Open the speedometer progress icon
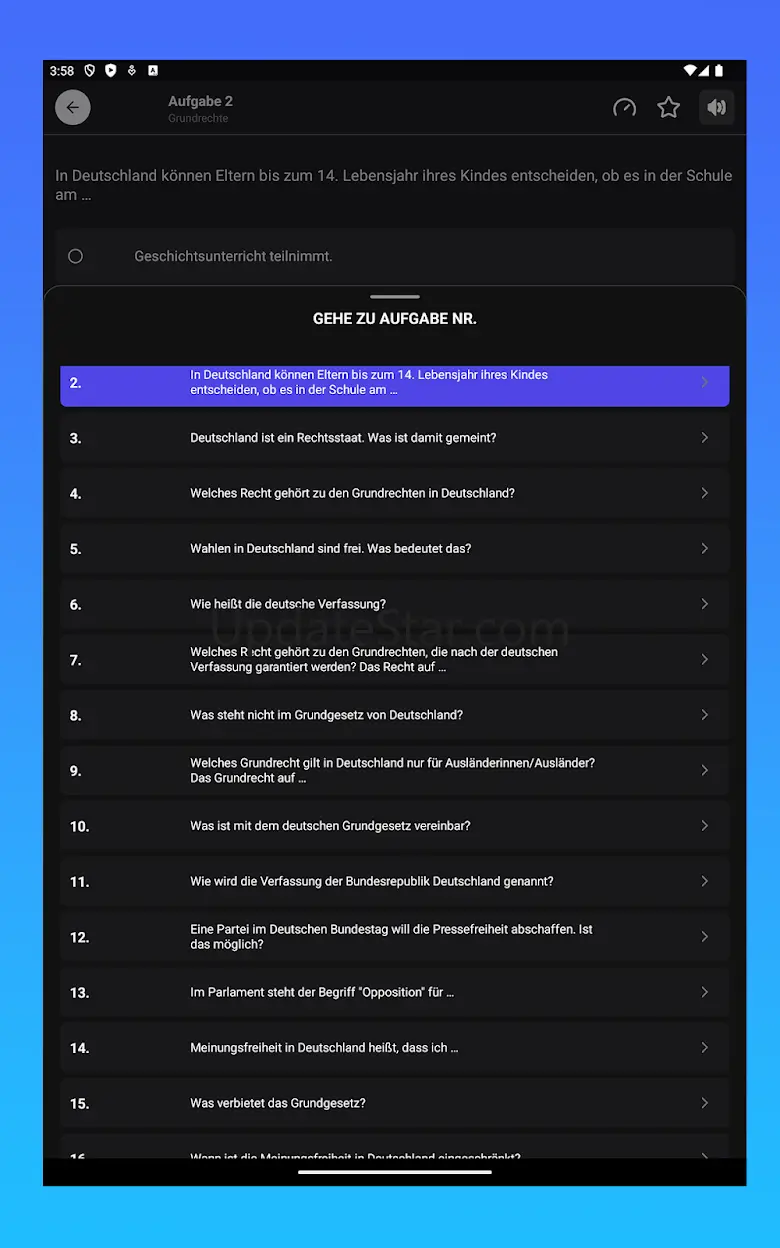The image size is (780, 1248). coord(624,107)
